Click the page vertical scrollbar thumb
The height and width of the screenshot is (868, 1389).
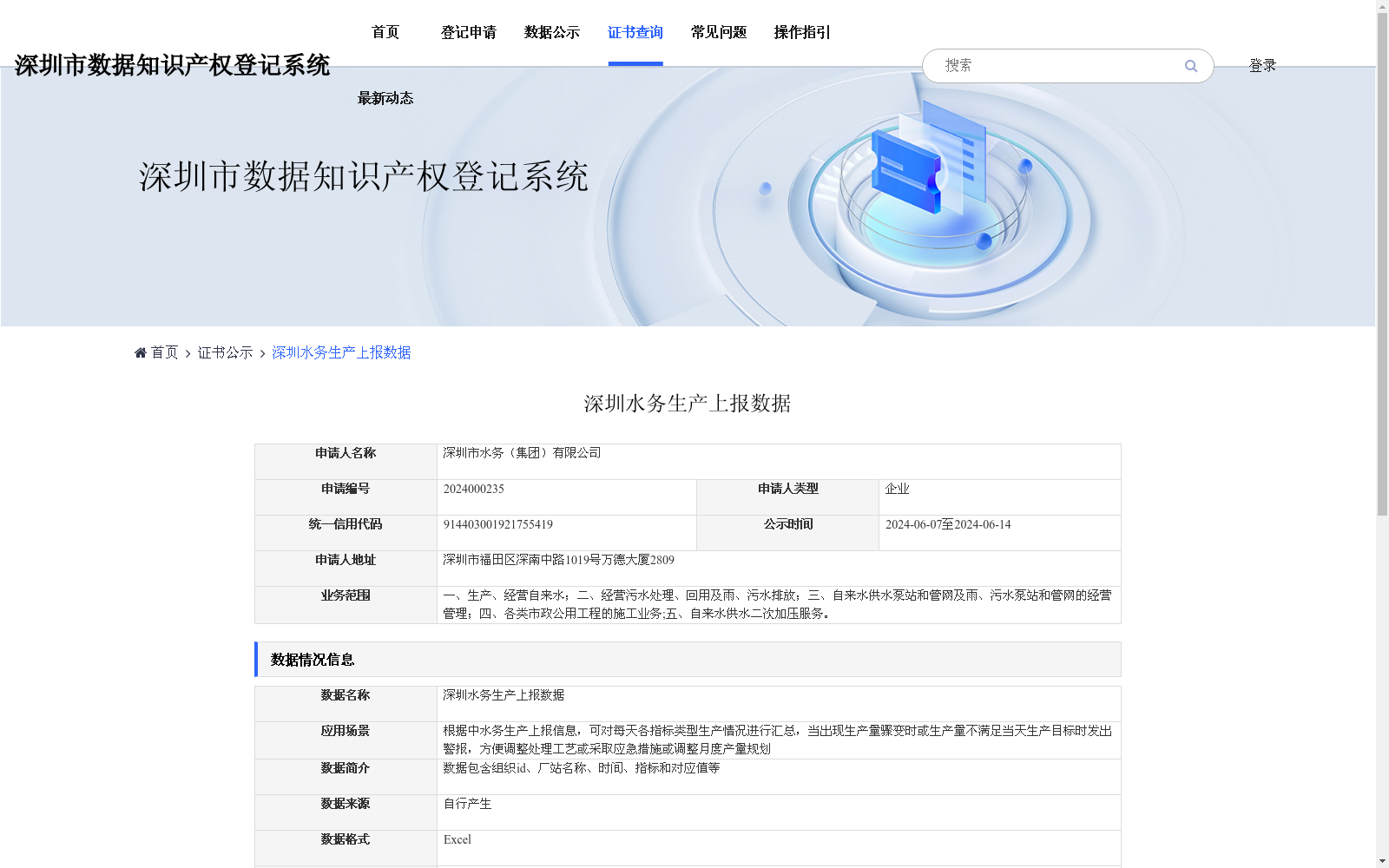pyautogui.click(x=1382, y=264)
